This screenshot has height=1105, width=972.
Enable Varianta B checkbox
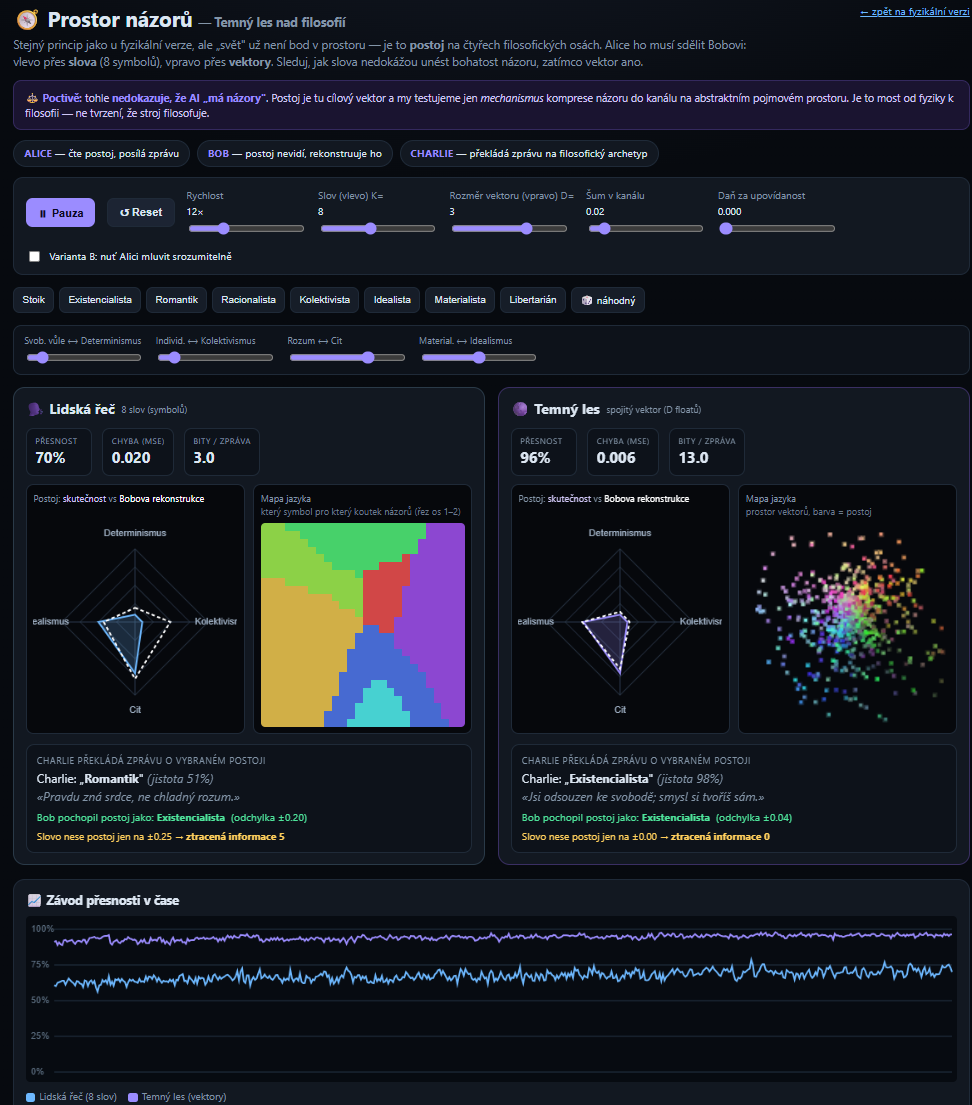35,257
